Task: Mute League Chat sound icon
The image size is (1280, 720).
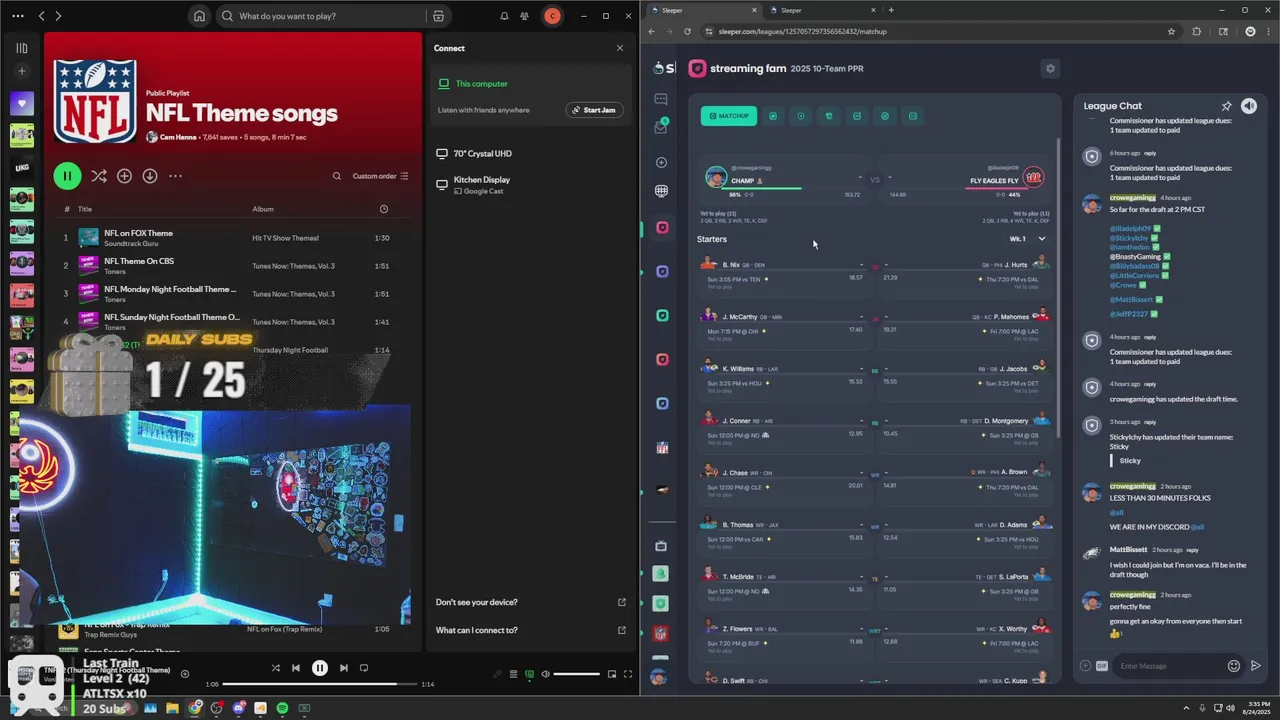Action: tap(1249, 106)
